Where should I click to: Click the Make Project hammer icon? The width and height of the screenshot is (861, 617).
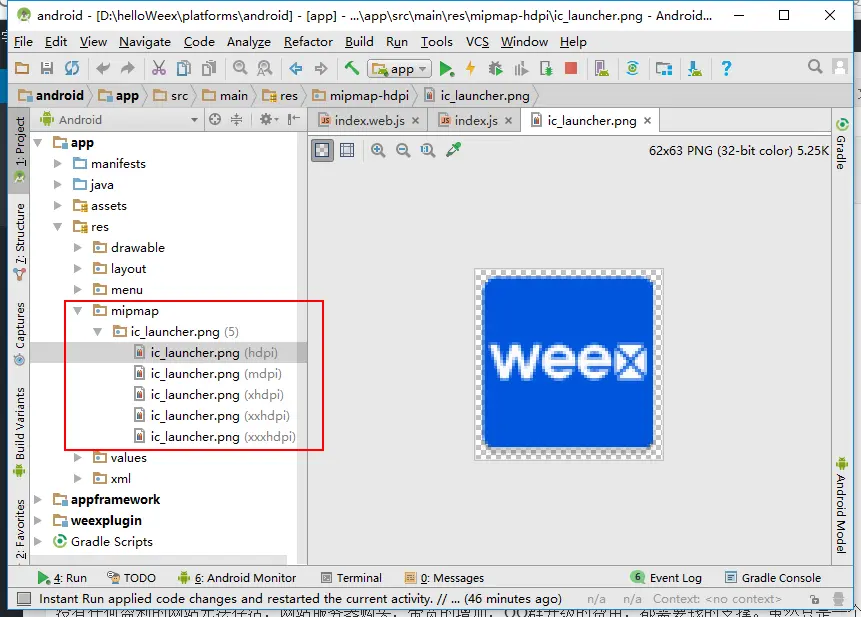coord(352,68)
